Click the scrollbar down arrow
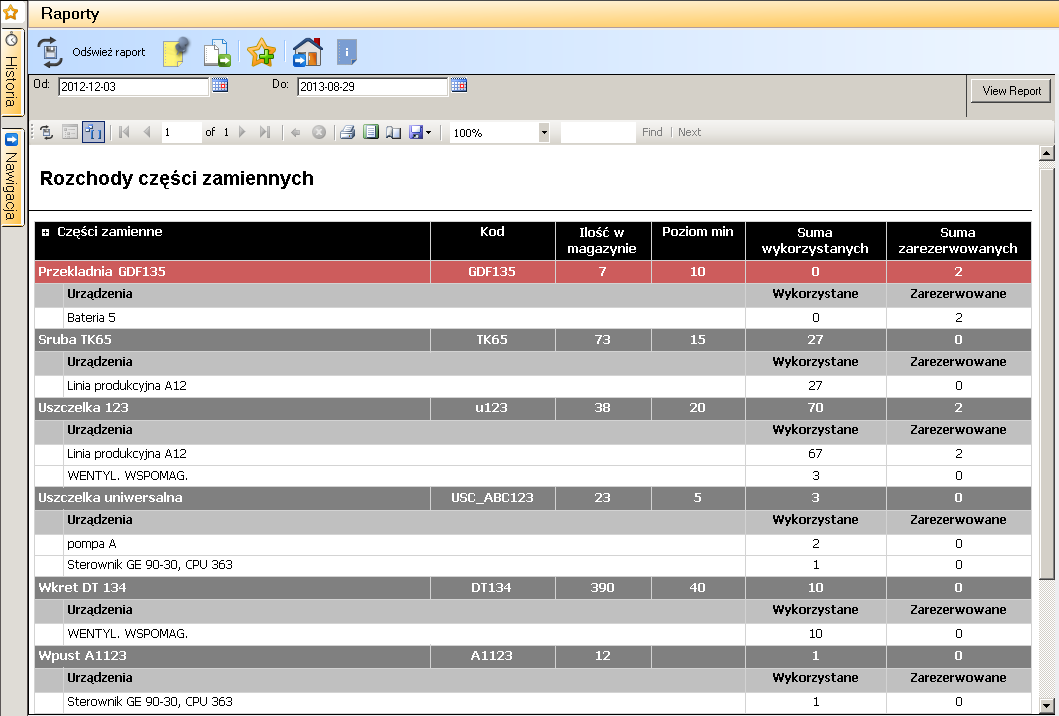The height and width of the screenshot is (716, 1059). 1047,705
